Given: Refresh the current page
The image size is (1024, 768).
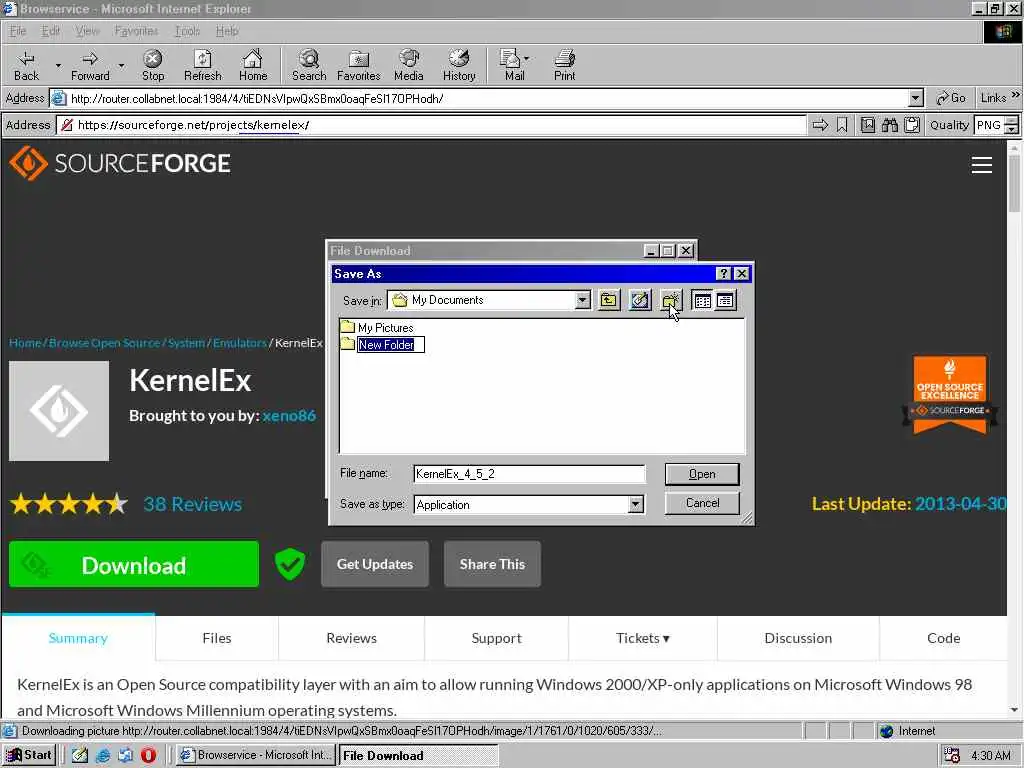Looking at the screenshot, I should click(x=202, y=65).
